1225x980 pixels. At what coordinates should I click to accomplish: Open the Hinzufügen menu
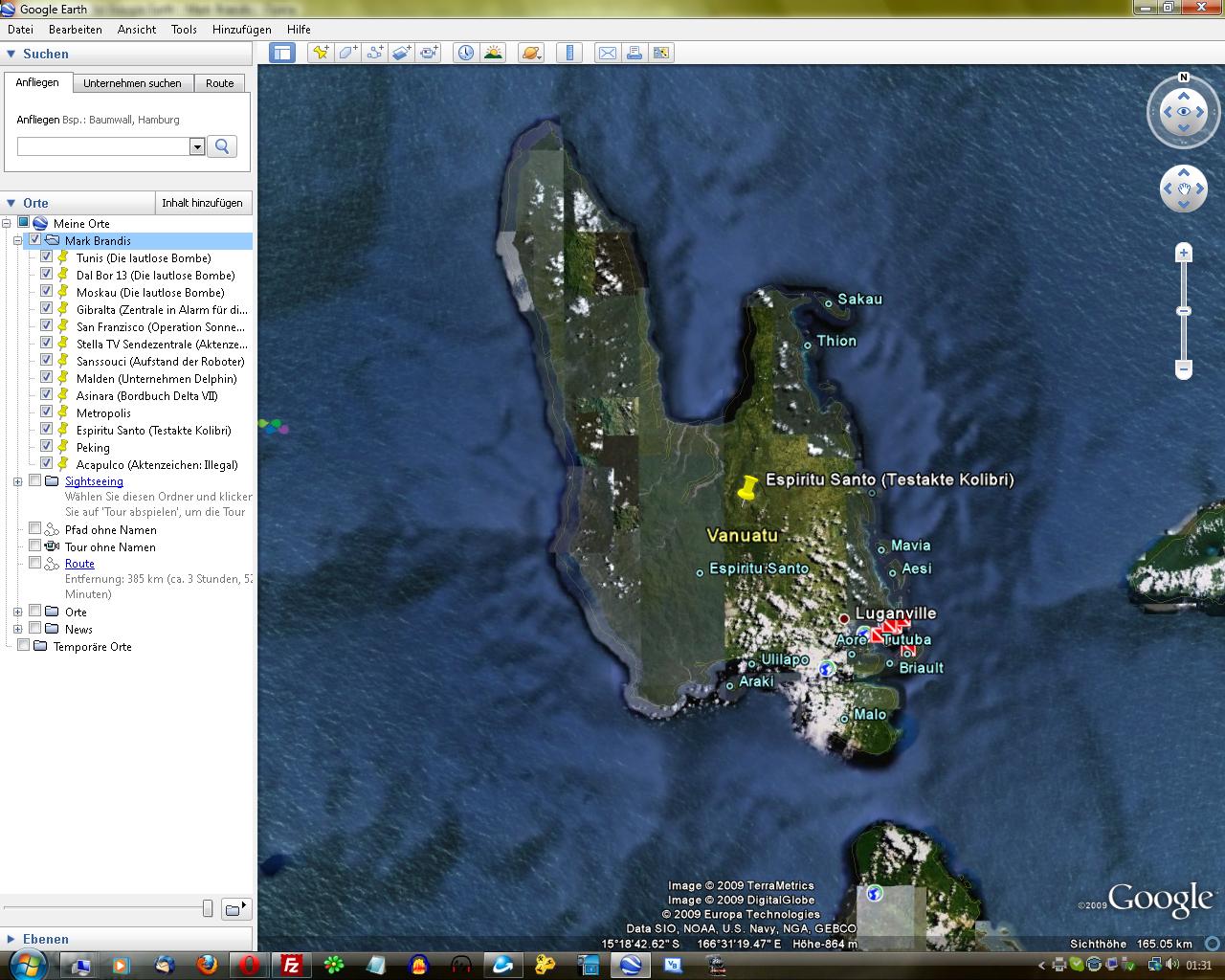coord(241,30)
